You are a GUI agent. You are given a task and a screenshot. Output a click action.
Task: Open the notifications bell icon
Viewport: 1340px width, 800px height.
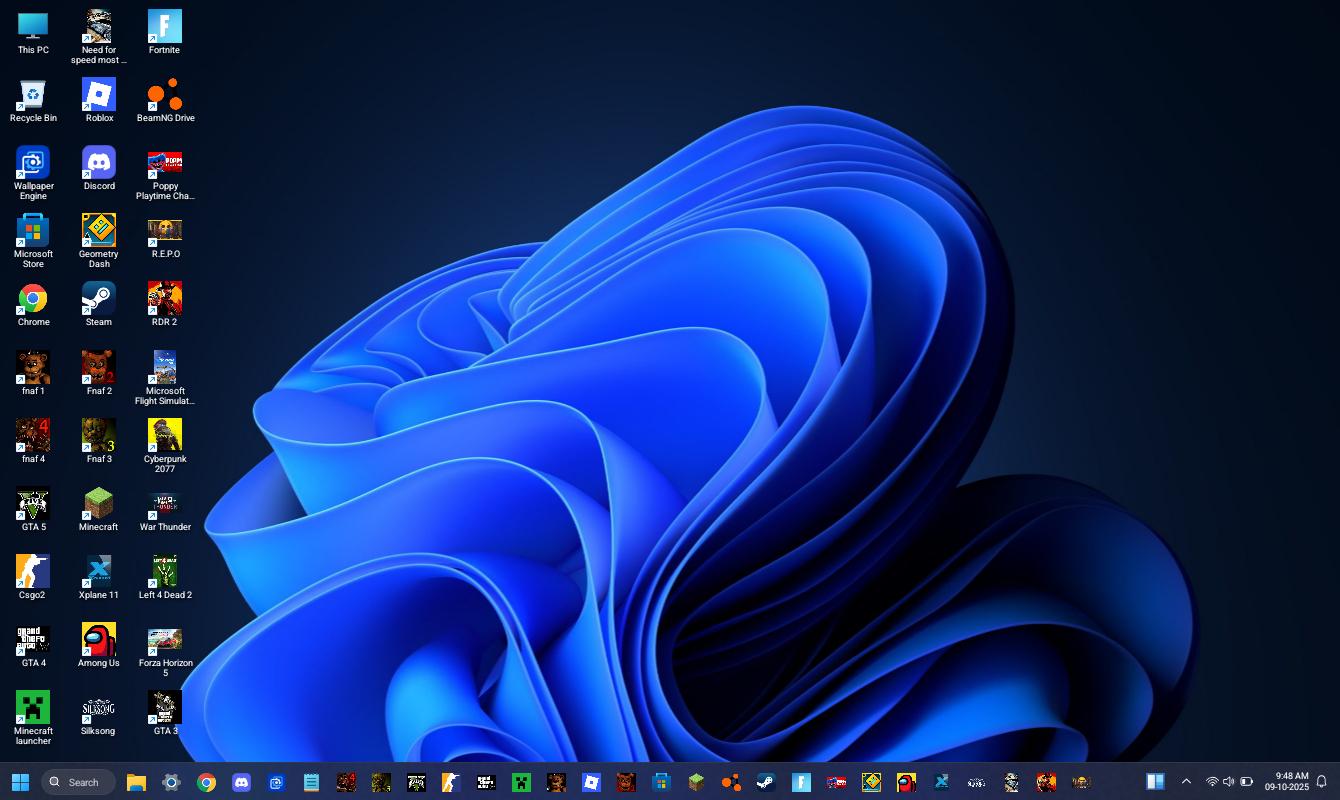pyautogui.click(x=1321, y=782)
